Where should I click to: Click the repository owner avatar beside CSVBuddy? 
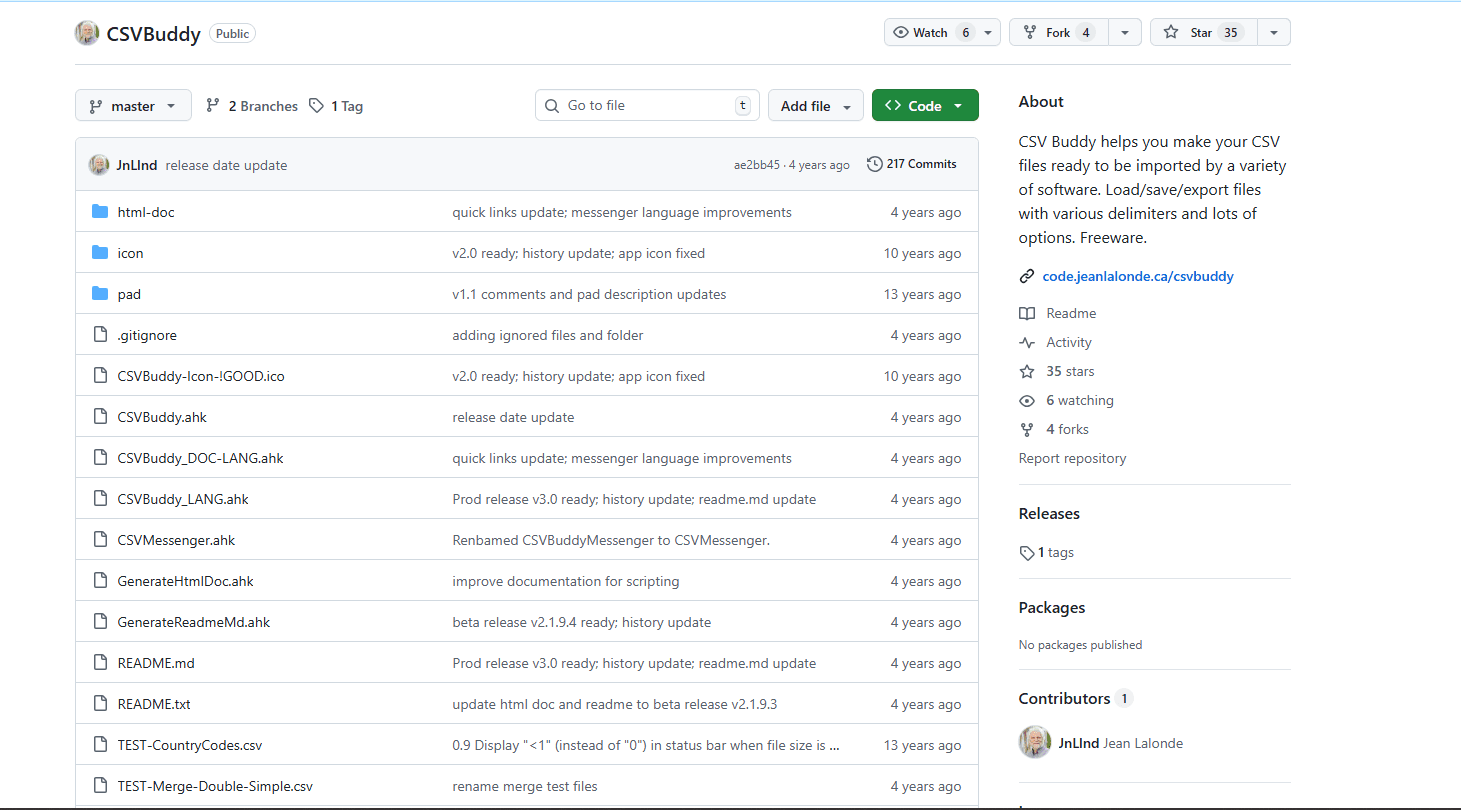[x=87, y=33]
